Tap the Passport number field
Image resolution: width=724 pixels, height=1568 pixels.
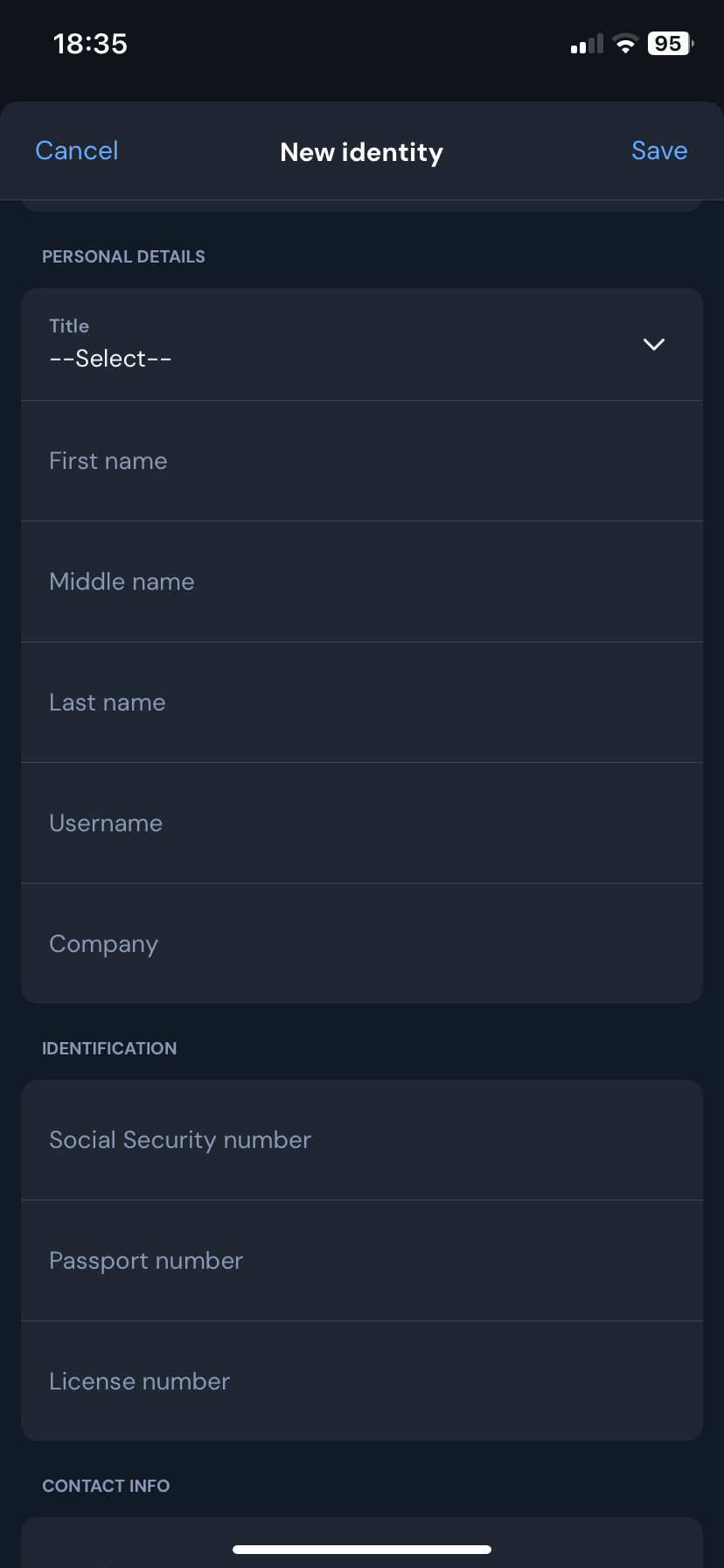click(x=362, y=1261)
